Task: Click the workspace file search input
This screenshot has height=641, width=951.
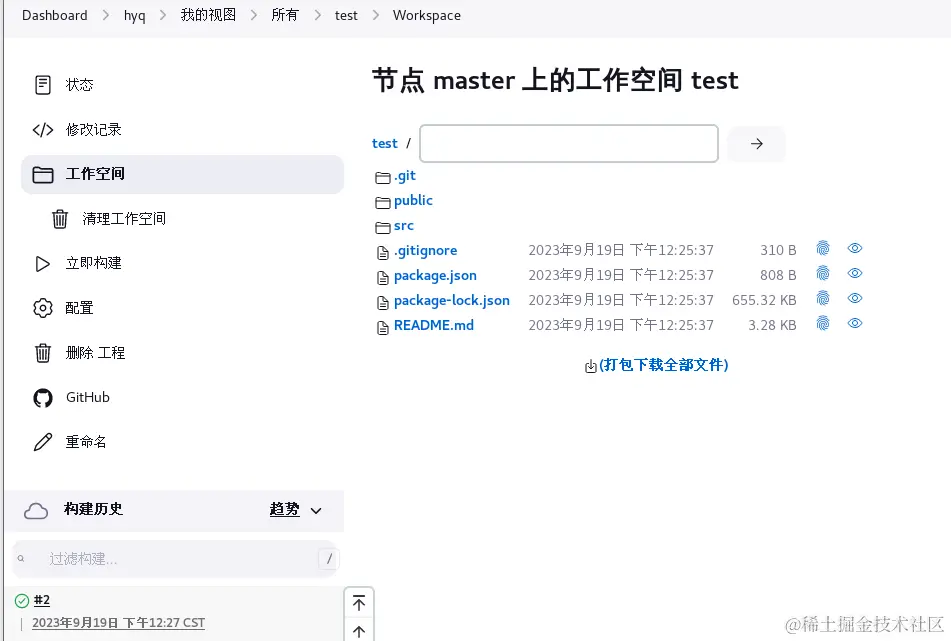Action: [x=568, y=143]
